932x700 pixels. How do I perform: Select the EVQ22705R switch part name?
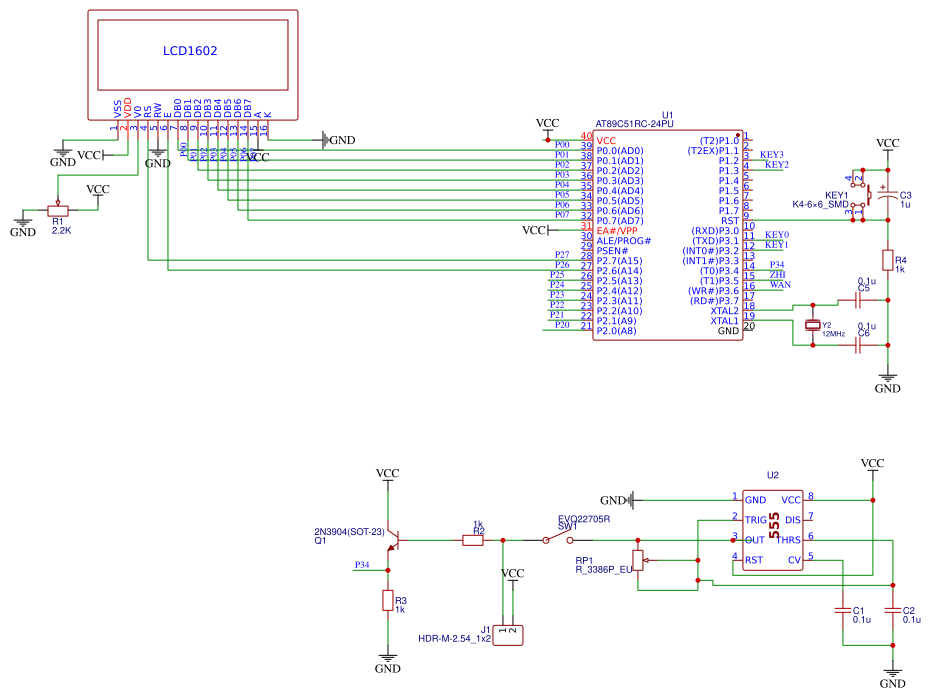tap(584, 519)
